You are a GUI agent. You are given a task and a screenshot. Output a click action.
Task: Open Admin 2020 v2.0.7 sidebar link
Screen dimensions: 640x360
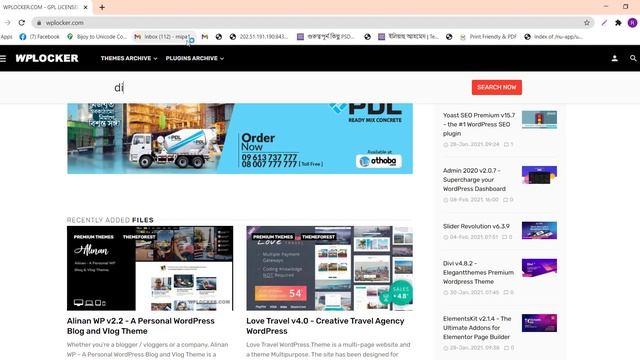474,180
